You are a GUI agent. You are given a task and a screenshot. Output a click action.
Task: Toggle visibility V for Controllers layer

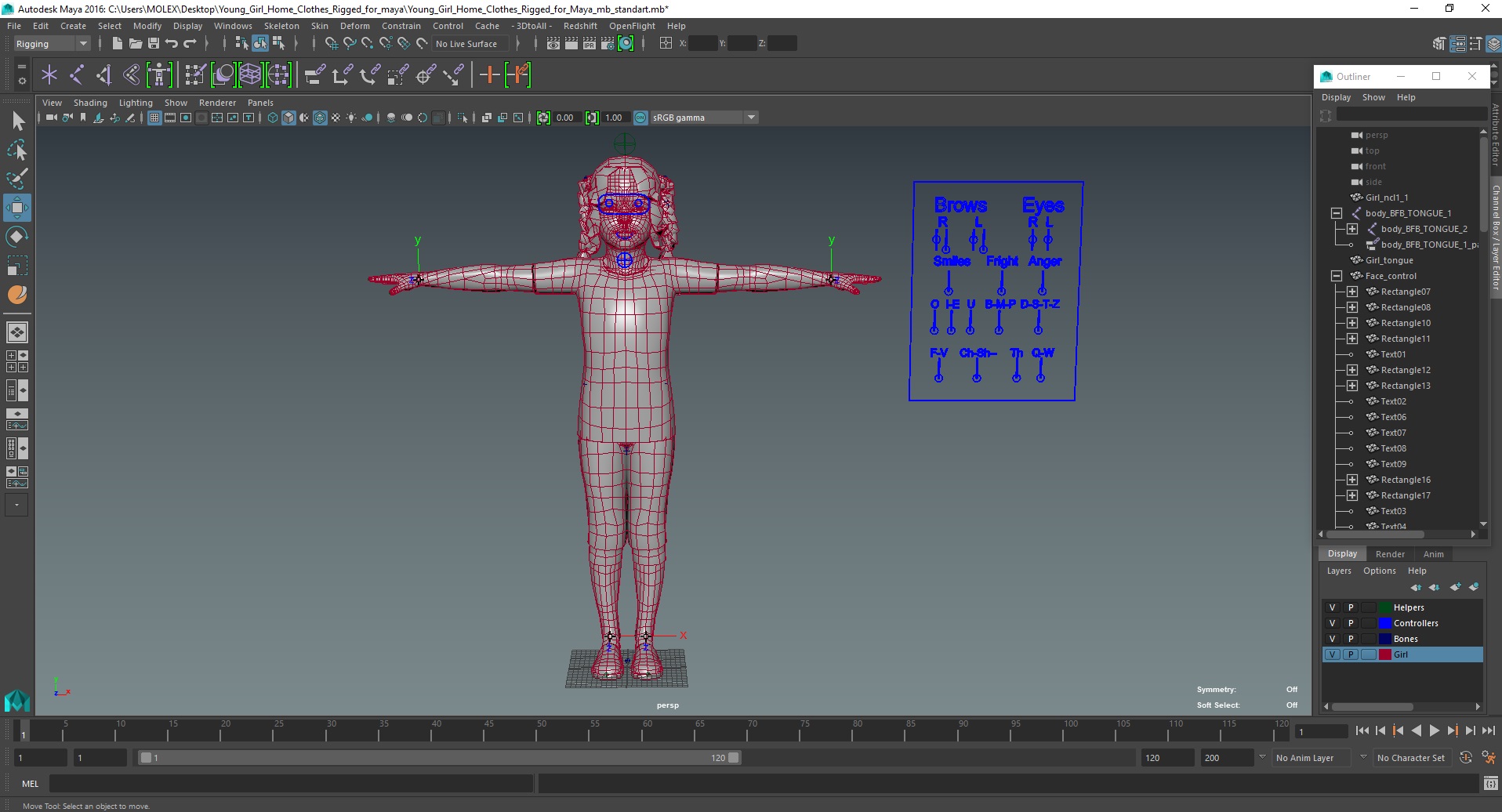coord(1332,623)
